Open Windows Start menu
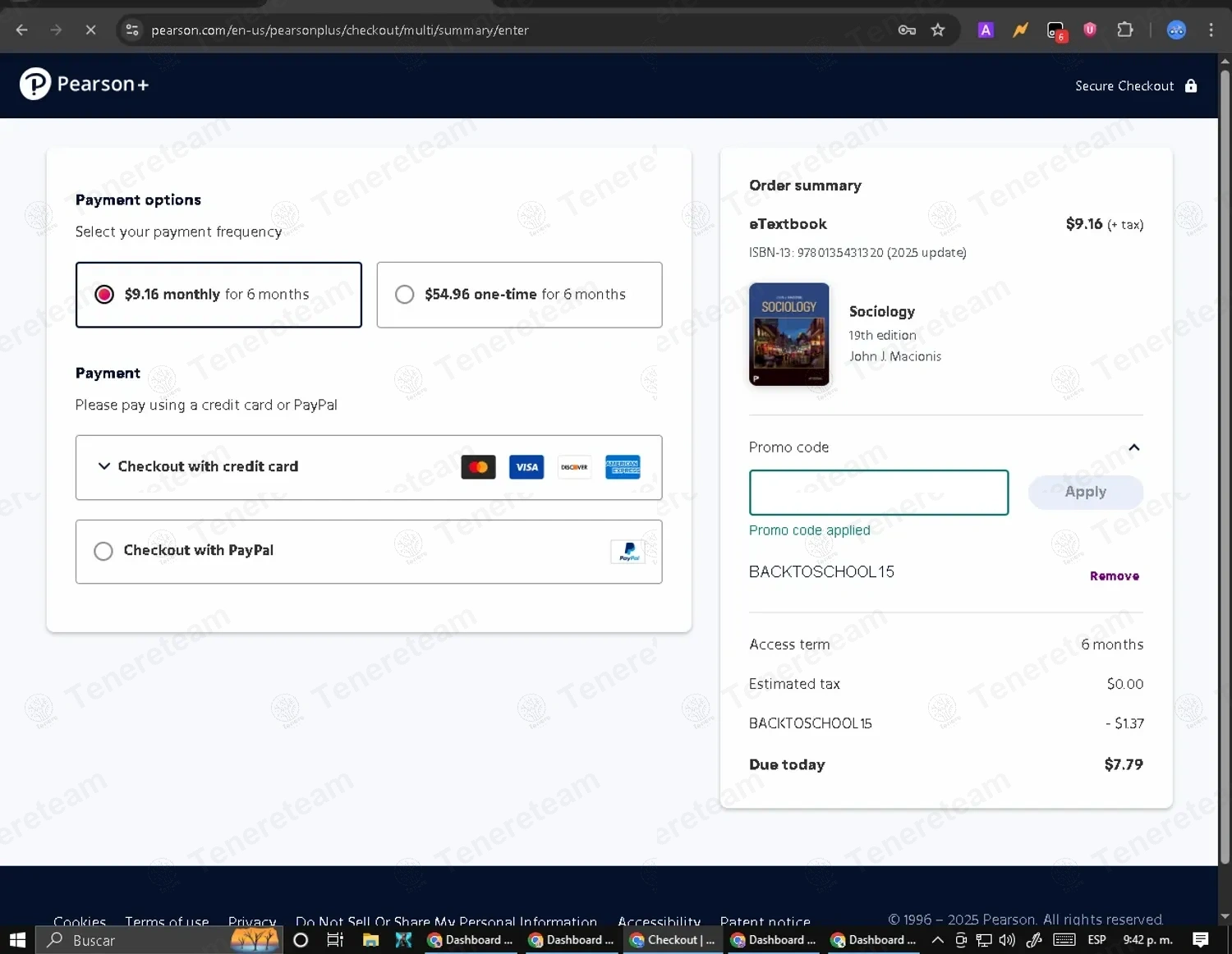Screen dimensions: 1232x954 pos(17,940)
